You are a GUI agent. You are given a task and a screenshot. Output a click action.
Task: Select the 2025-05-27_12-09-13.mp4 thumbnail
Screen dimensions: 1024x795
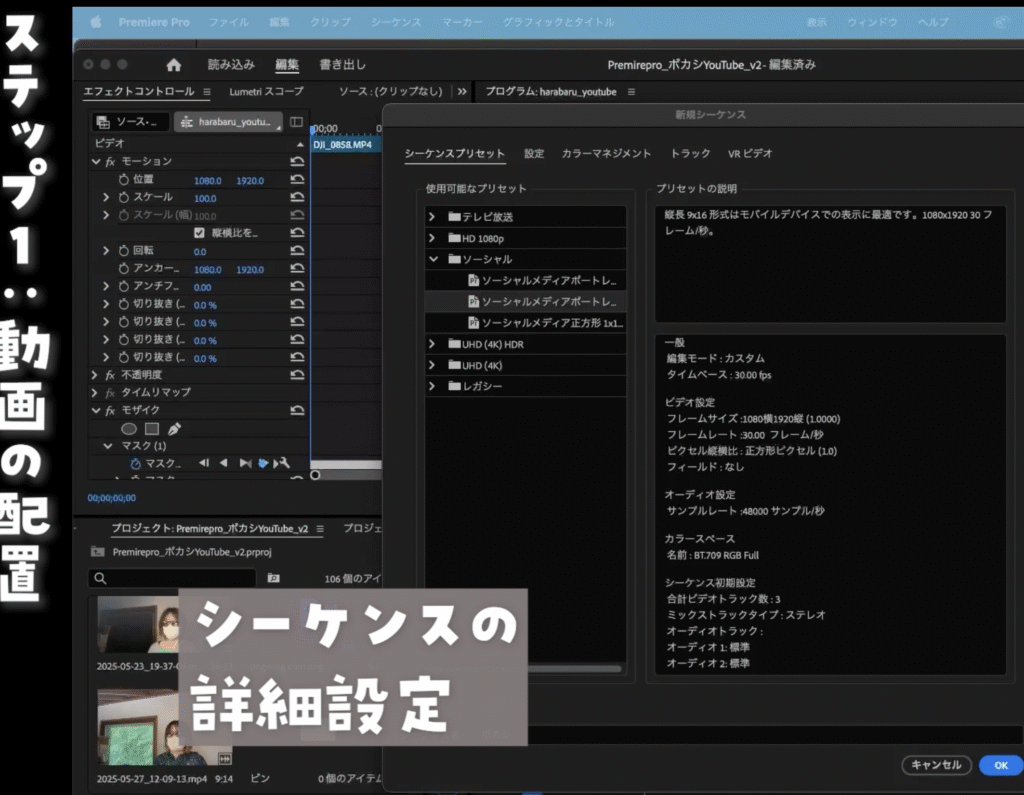[164, 727]
